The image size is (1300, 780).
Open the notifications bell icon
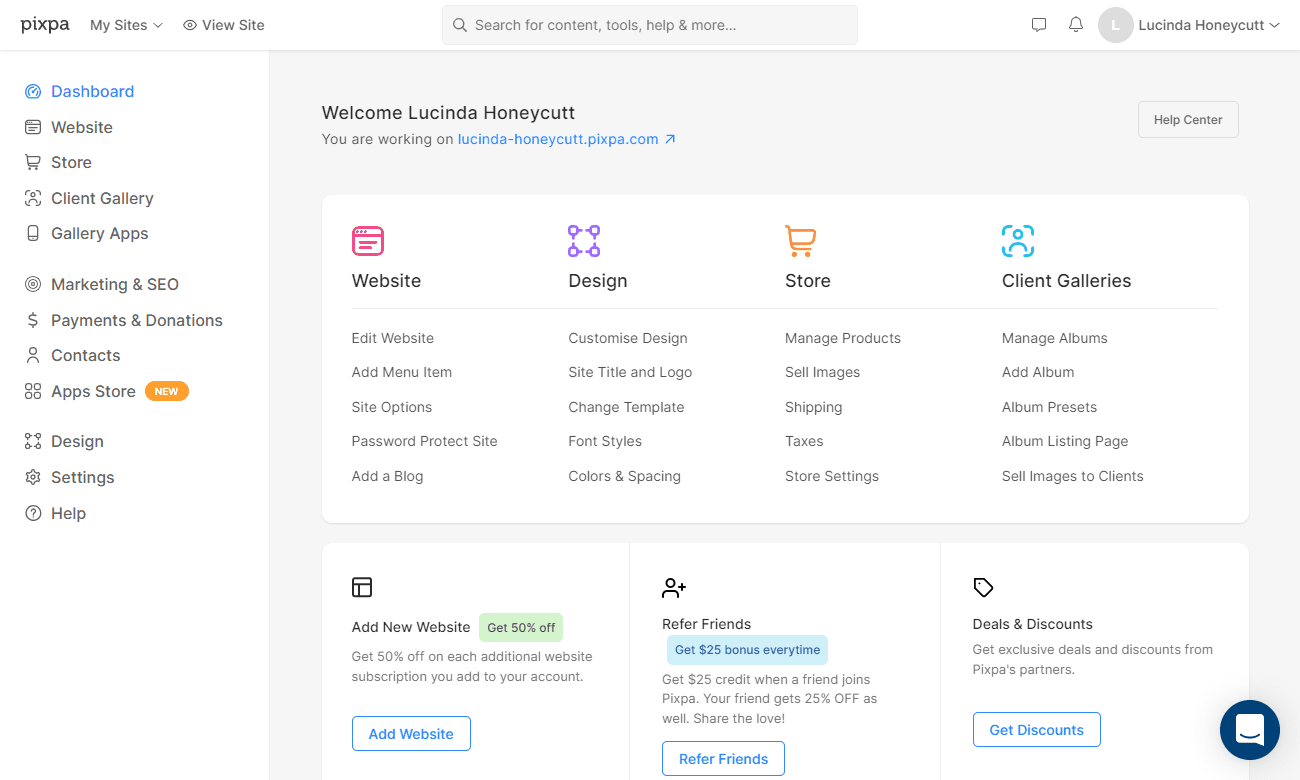(x=1076, y=25)
